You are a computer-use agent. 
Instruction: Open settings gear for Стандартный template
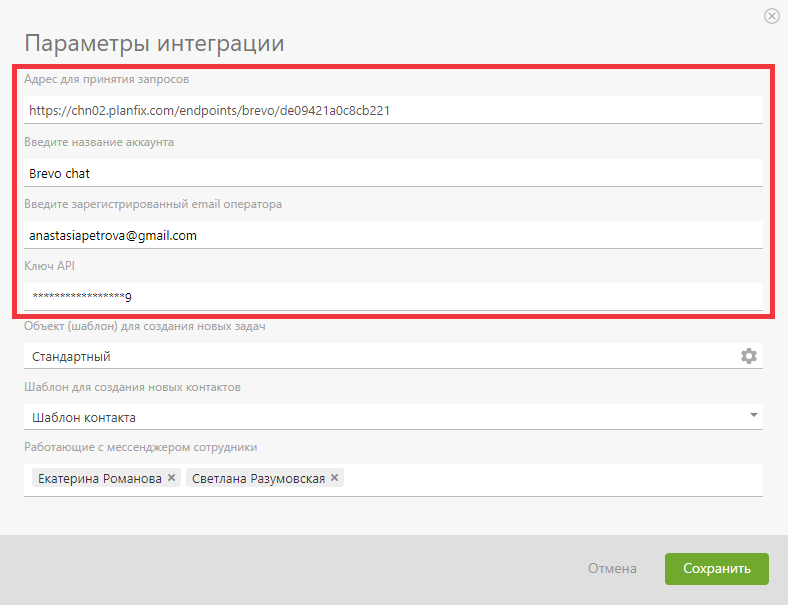tap(749, 356)
